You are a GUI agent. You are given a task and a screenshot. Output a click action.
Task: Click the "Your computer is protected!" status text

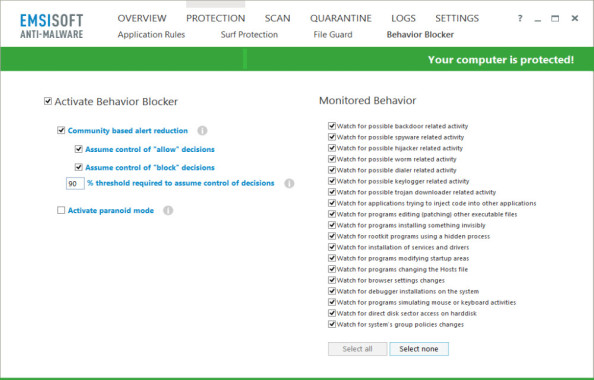[x=501, y=59]
